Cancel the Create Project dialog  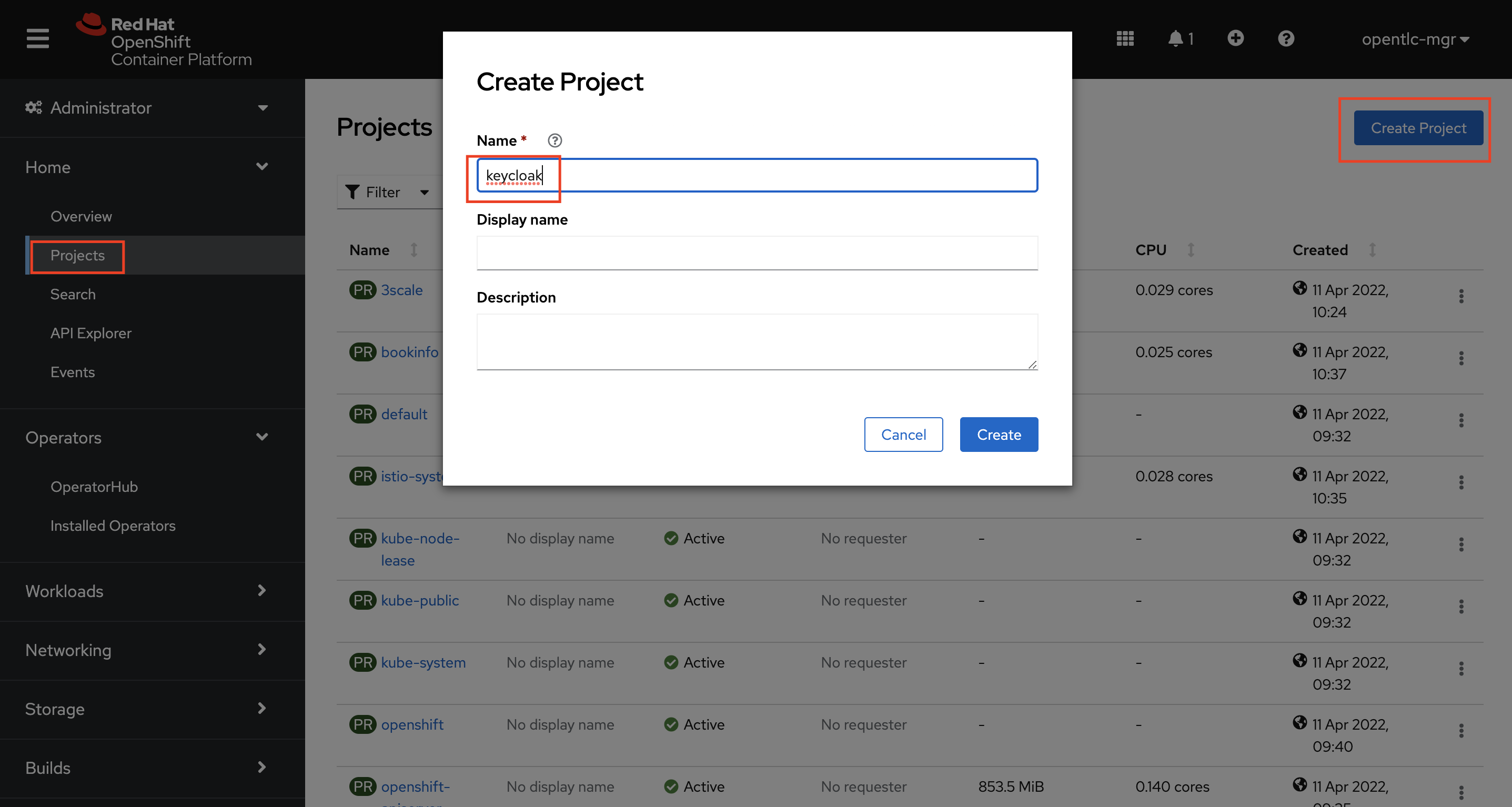pyautogui.click(x=903, y=435)
